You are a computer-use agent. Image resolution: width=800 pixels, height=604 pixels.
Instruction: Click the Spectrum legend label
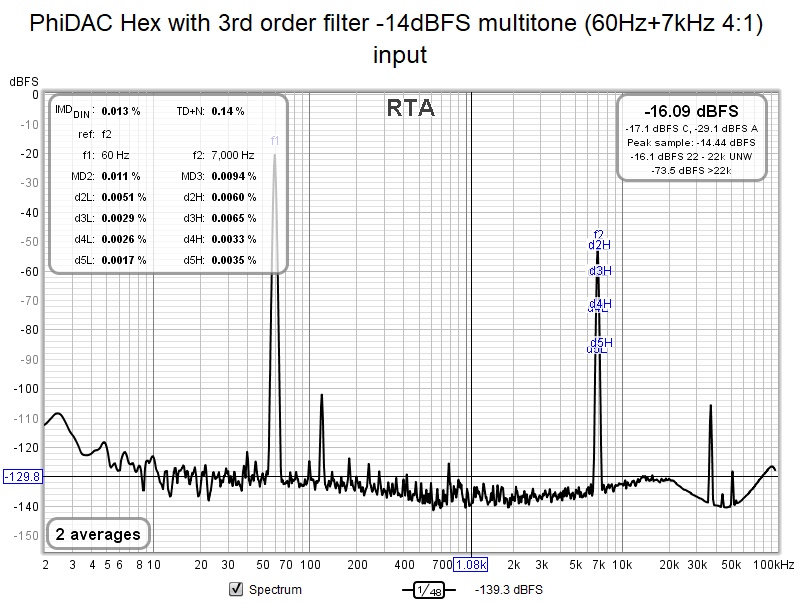click(275, 590)
